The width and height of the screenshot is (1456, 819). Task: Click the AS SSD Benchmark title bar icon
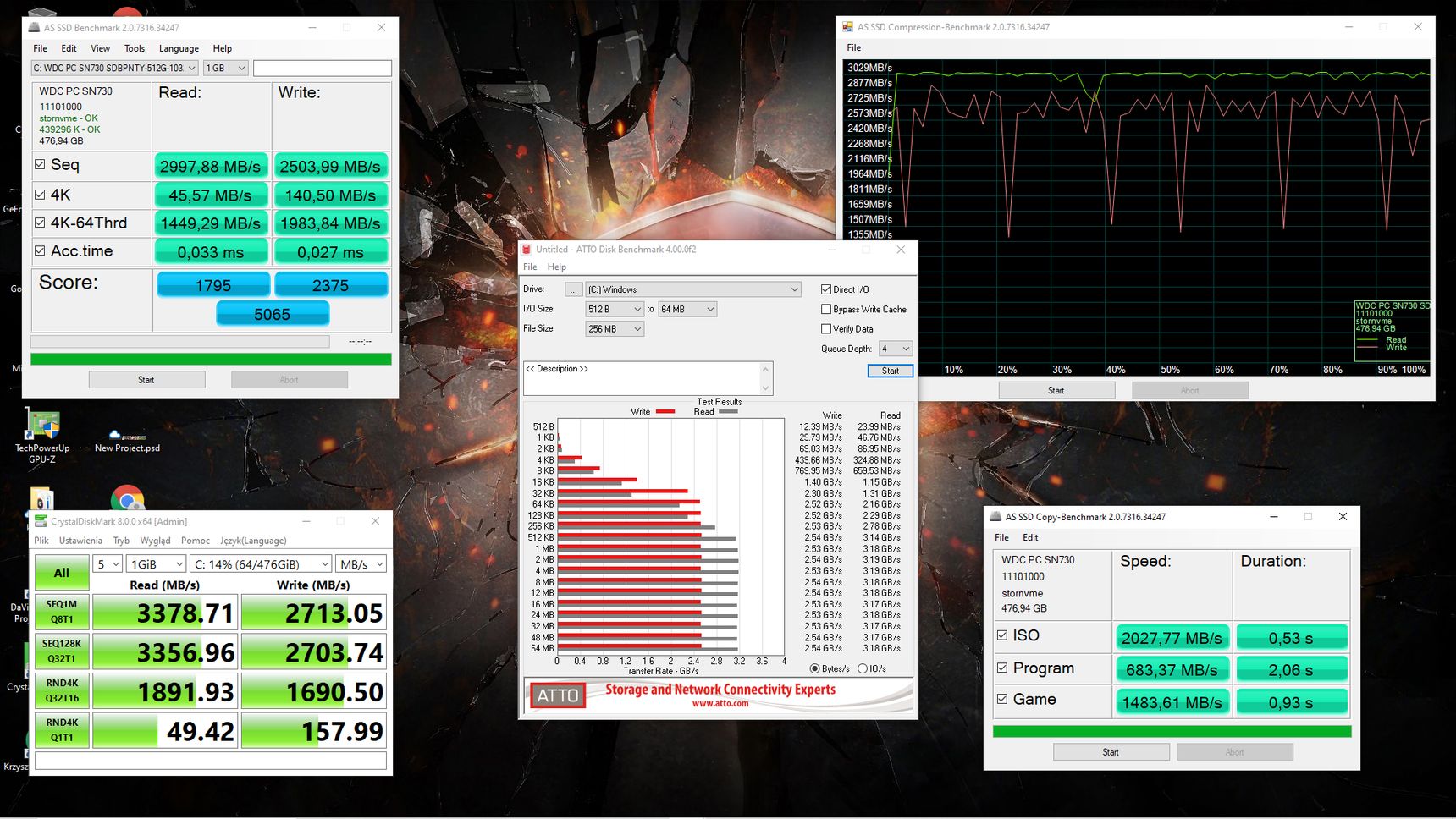point(35,27)
